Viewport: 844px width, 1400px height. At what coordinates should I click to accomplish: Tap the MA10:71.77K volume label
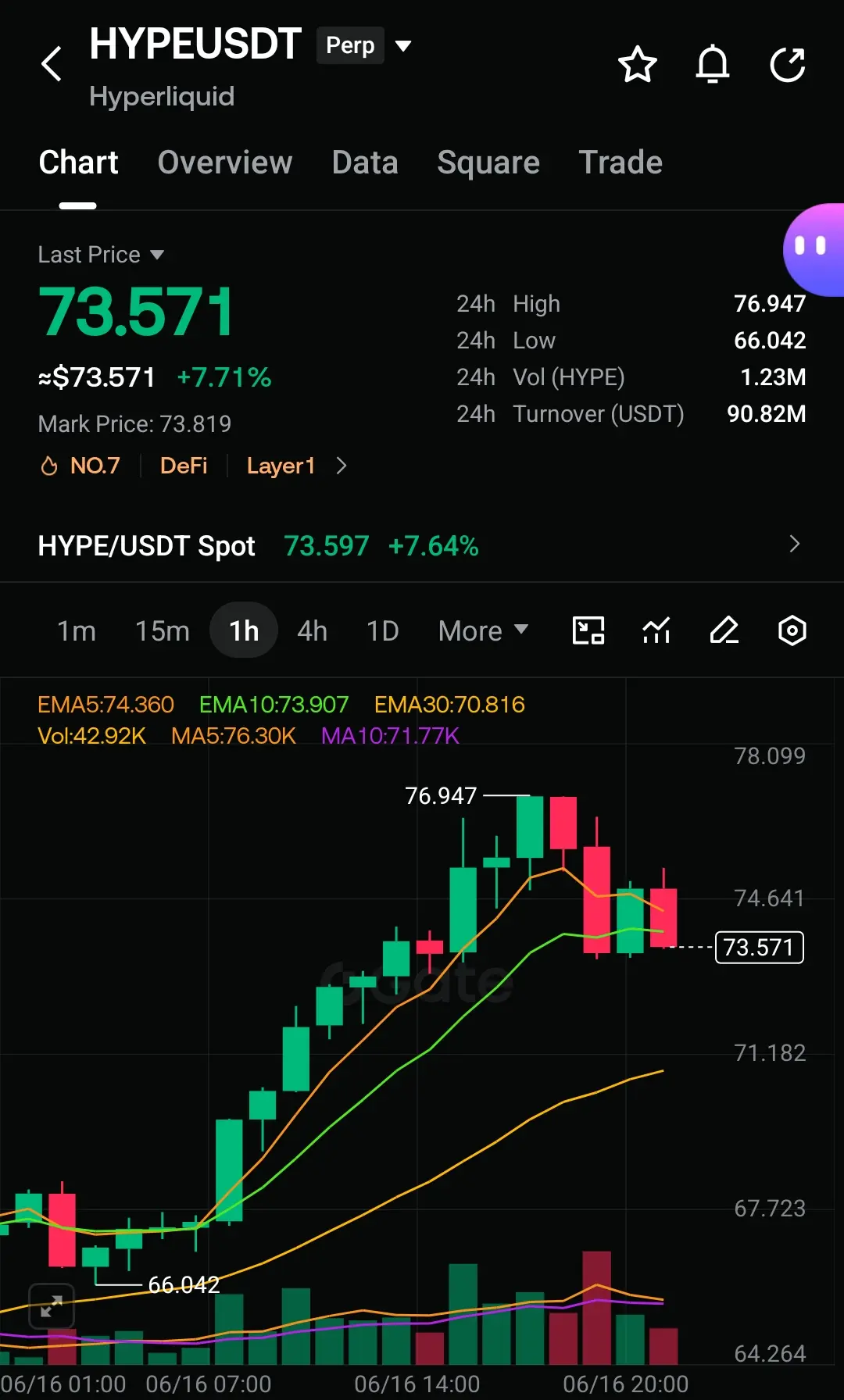(390, 736)
